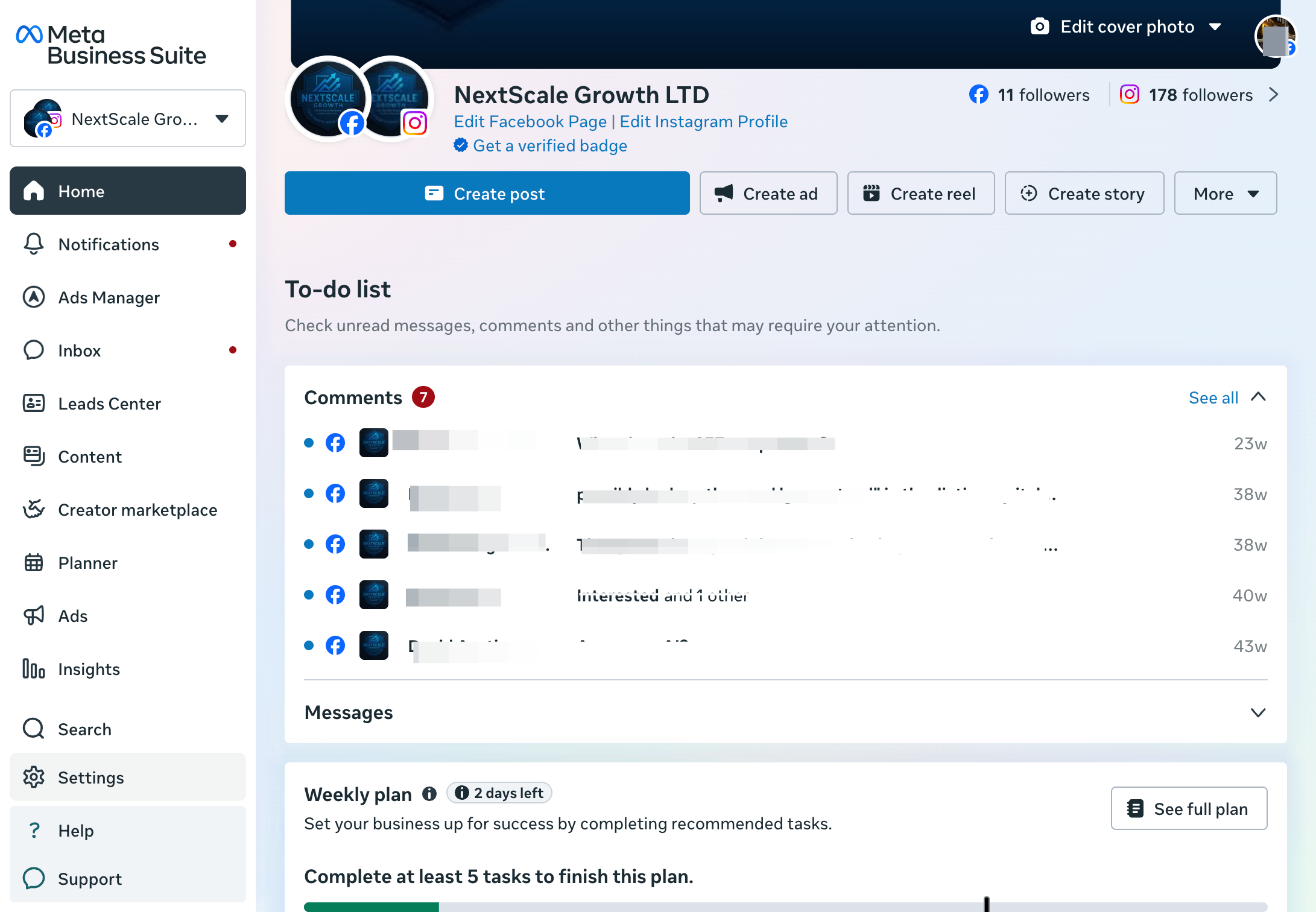Click the user profile avatar
This screenshot has height=912, width=1316.
(1275, 37)
